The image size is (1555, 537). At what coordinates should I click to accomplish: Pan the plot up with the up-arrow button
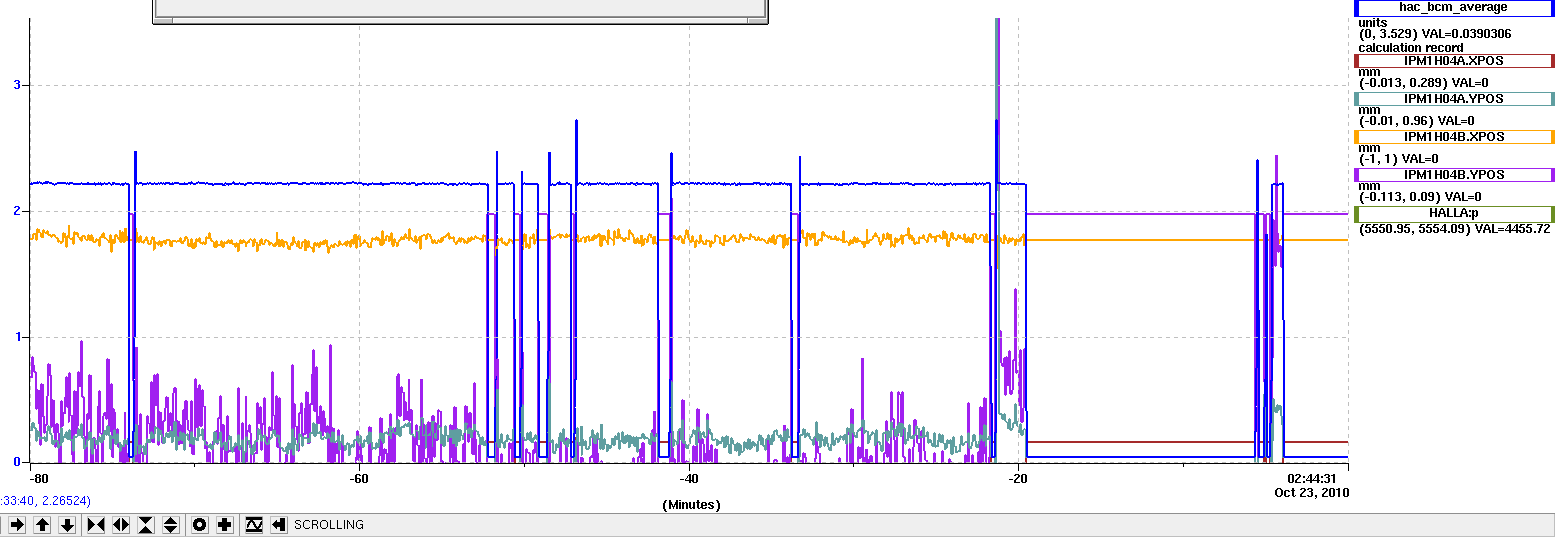(x=42, y=524)
